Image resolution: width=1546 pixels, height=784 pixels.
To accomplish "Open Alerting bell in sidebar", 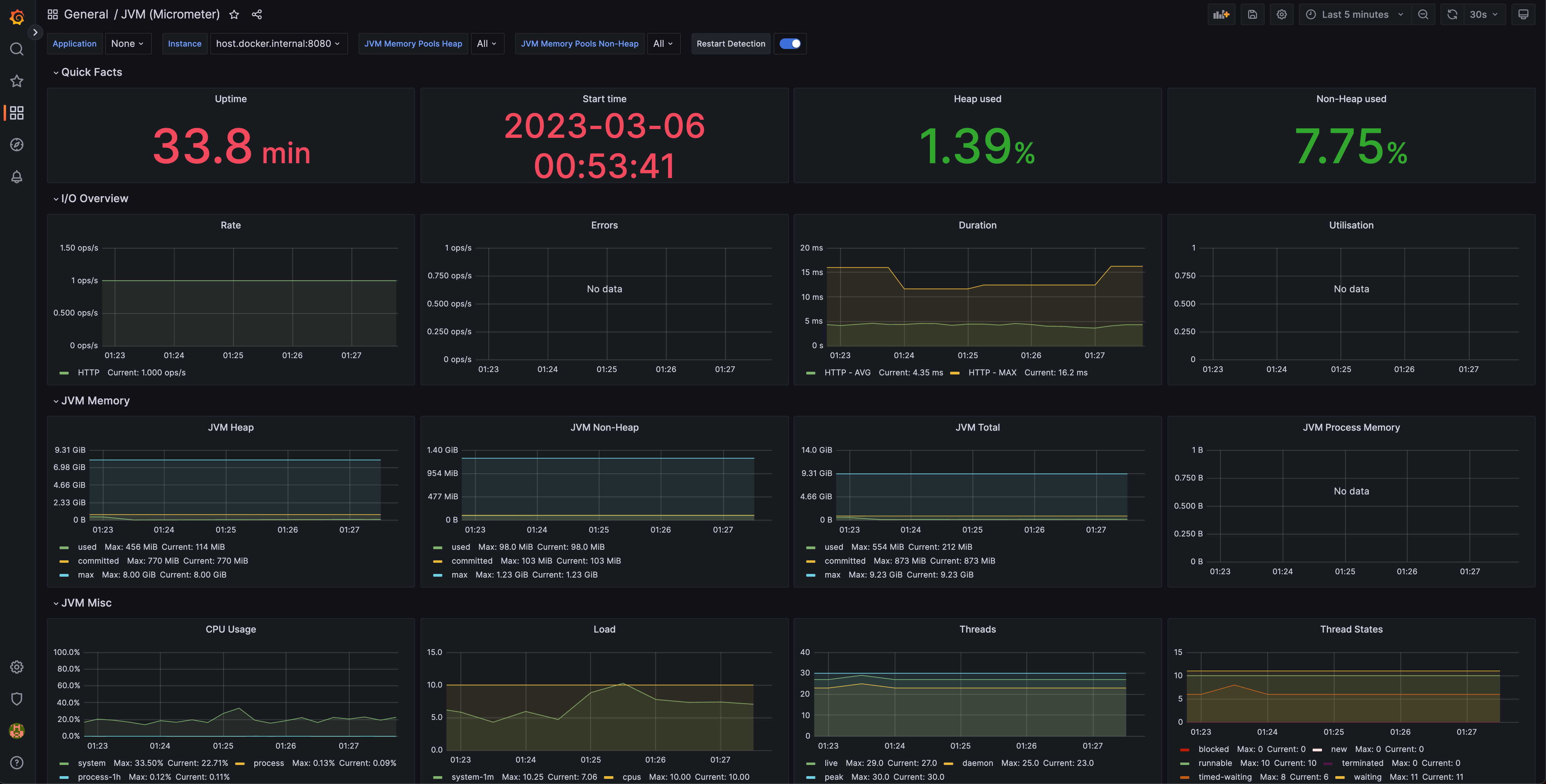I will click(x=17, y=177).
